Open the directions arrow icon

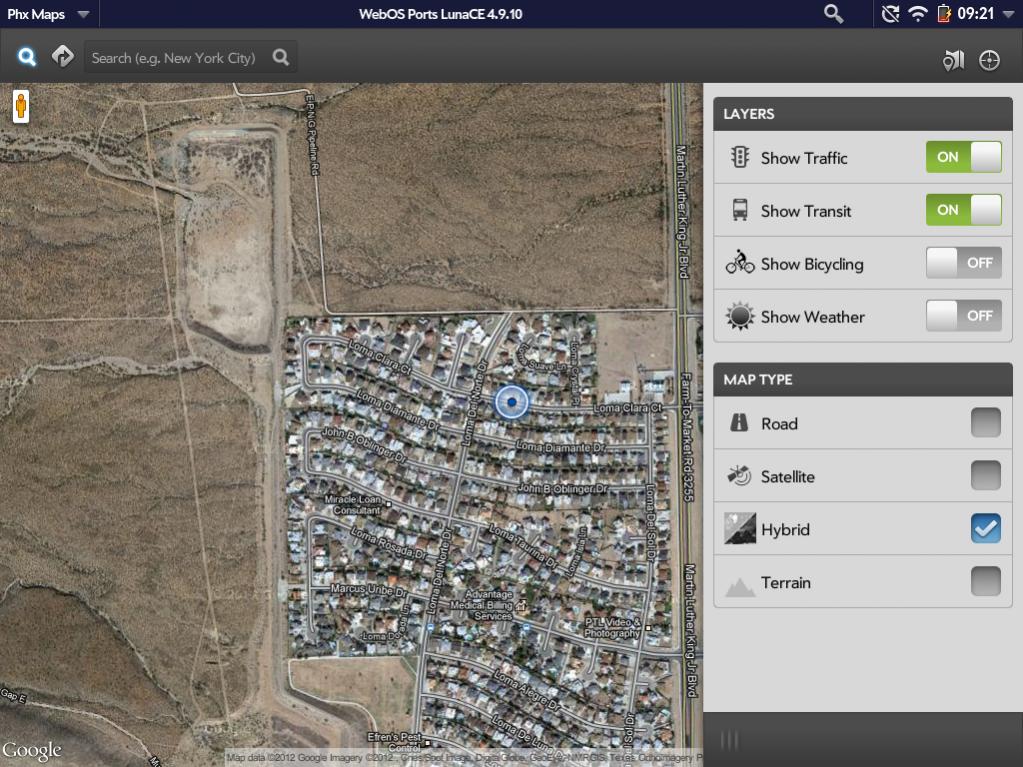coord(63,57)
